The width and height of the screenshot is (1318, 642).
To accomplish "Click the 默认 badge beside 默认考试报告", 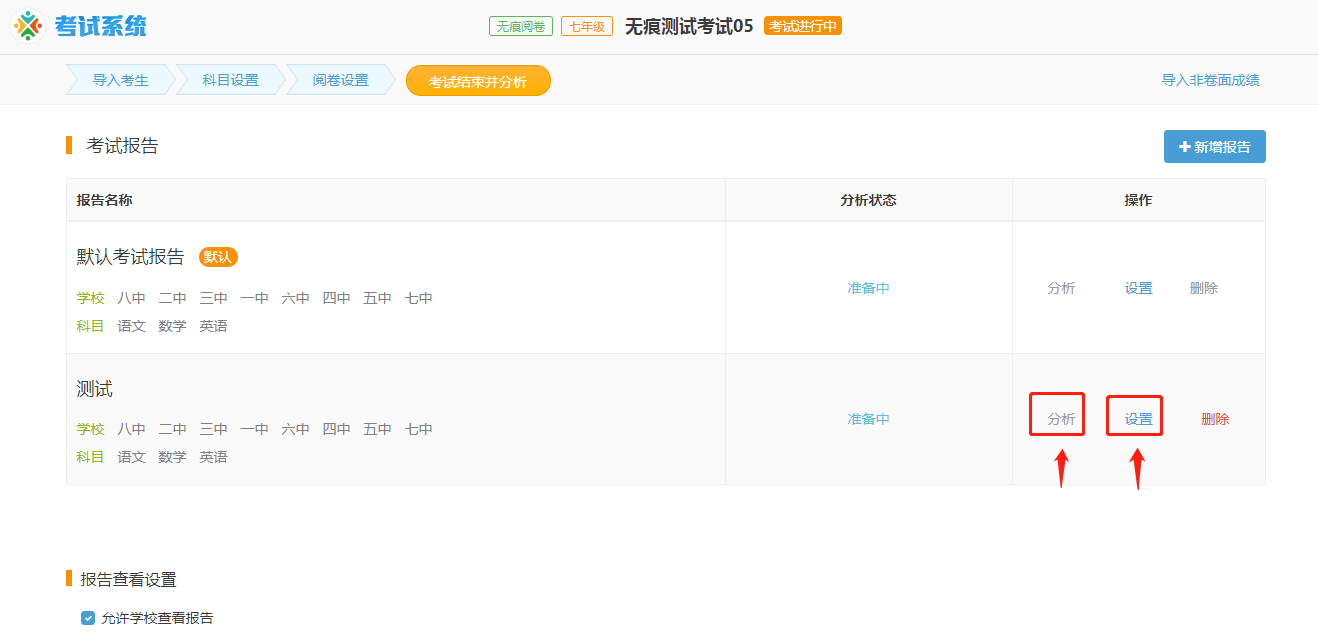I will point(218,257).
